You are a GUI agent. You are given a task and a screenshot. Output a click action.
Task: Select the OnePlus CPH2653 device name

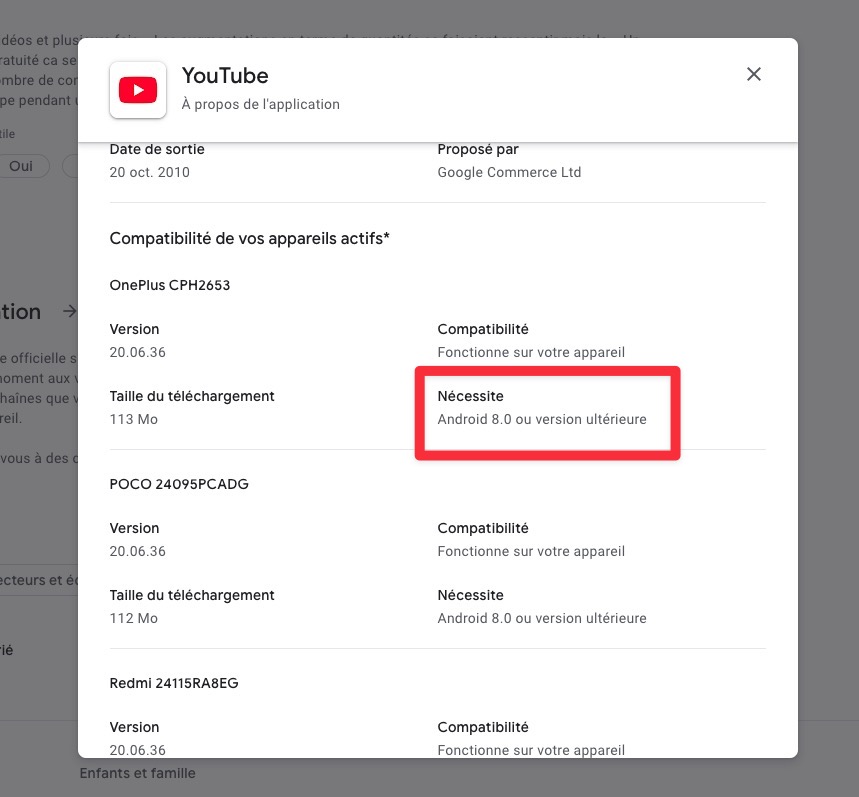tap(170, 285)
